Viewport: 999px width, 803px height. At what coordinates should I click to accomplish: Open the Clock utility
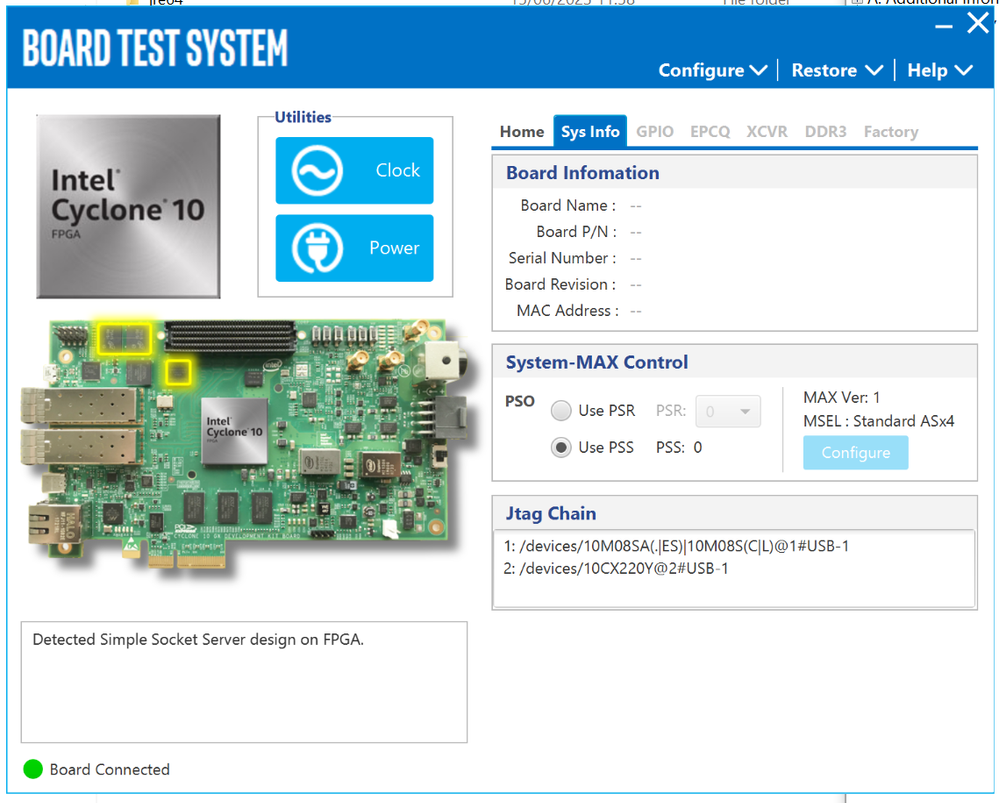pyautogui.click(x=354, y=170)
